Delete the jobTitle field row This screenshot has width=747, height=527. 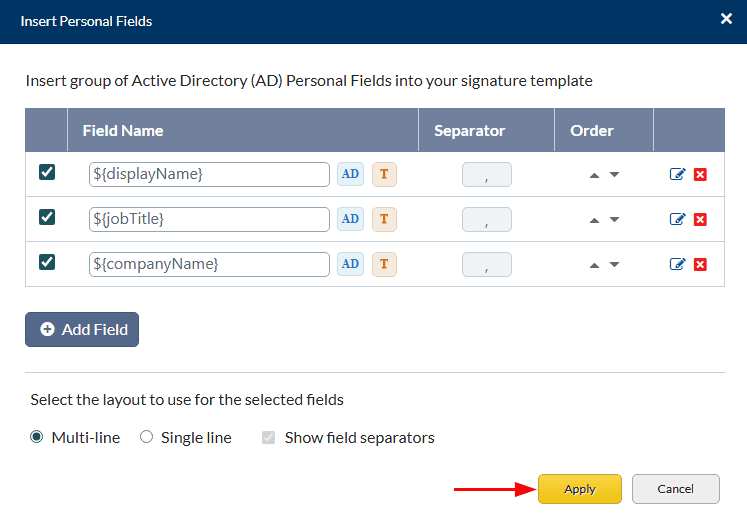[x=700, y=219]
